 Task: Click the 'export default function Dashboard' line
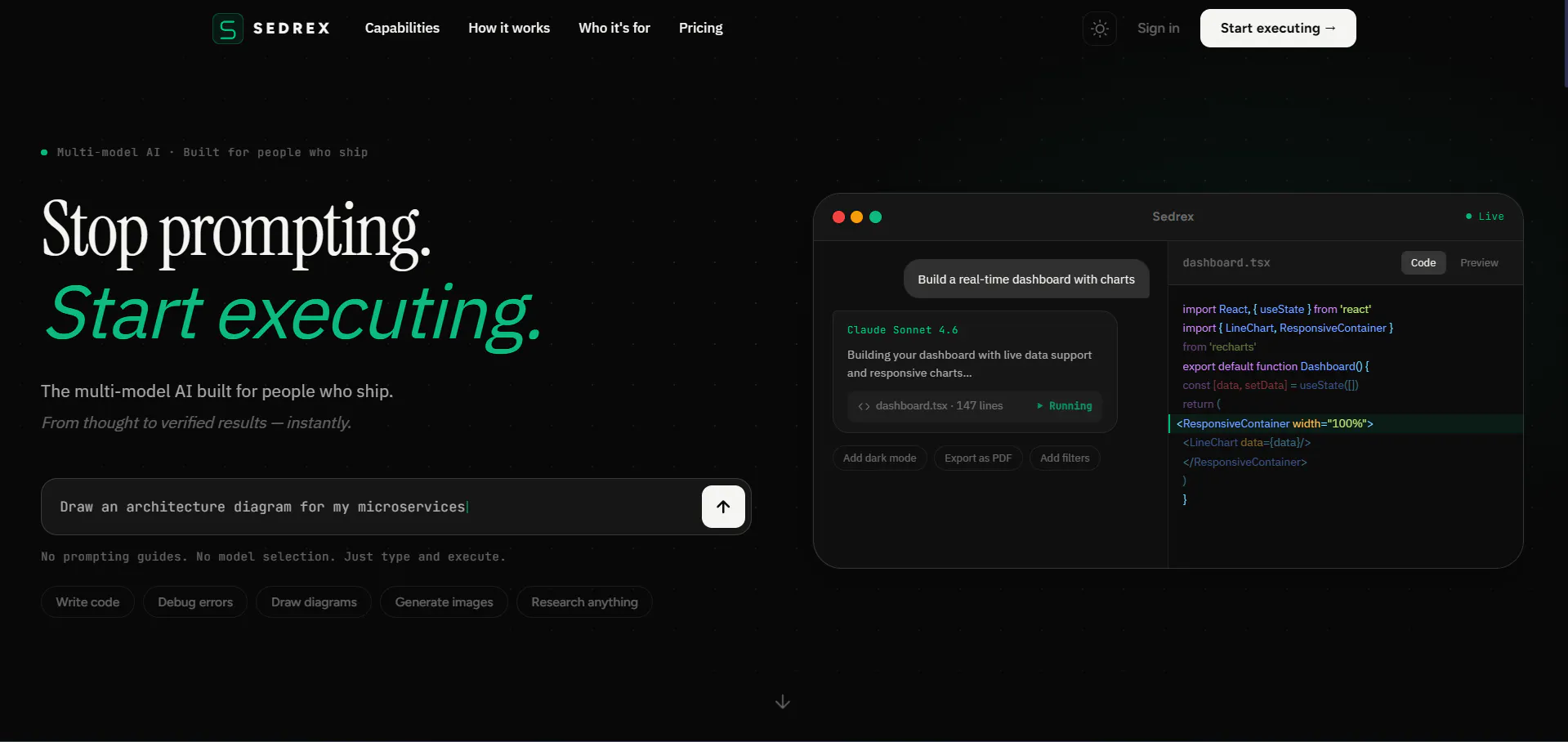[1275, 366]
